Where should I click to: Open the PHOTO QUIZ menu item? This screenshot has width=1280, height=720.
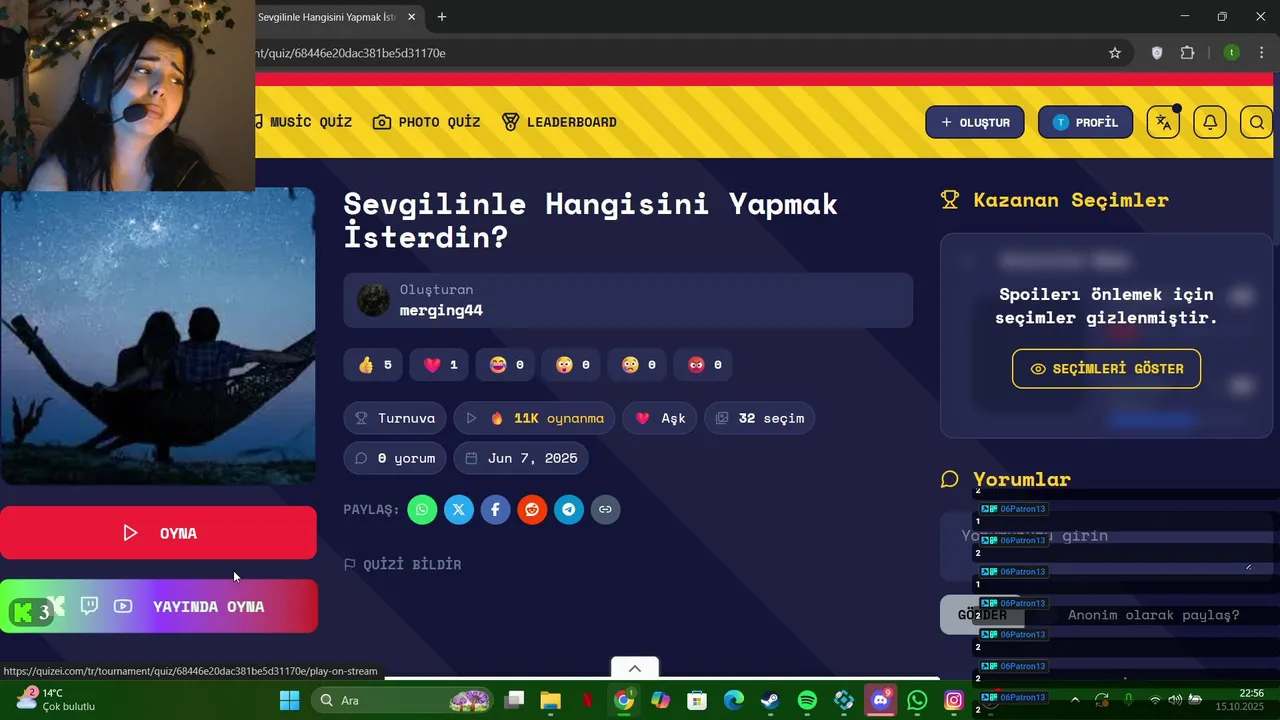[x=426, y=122]
